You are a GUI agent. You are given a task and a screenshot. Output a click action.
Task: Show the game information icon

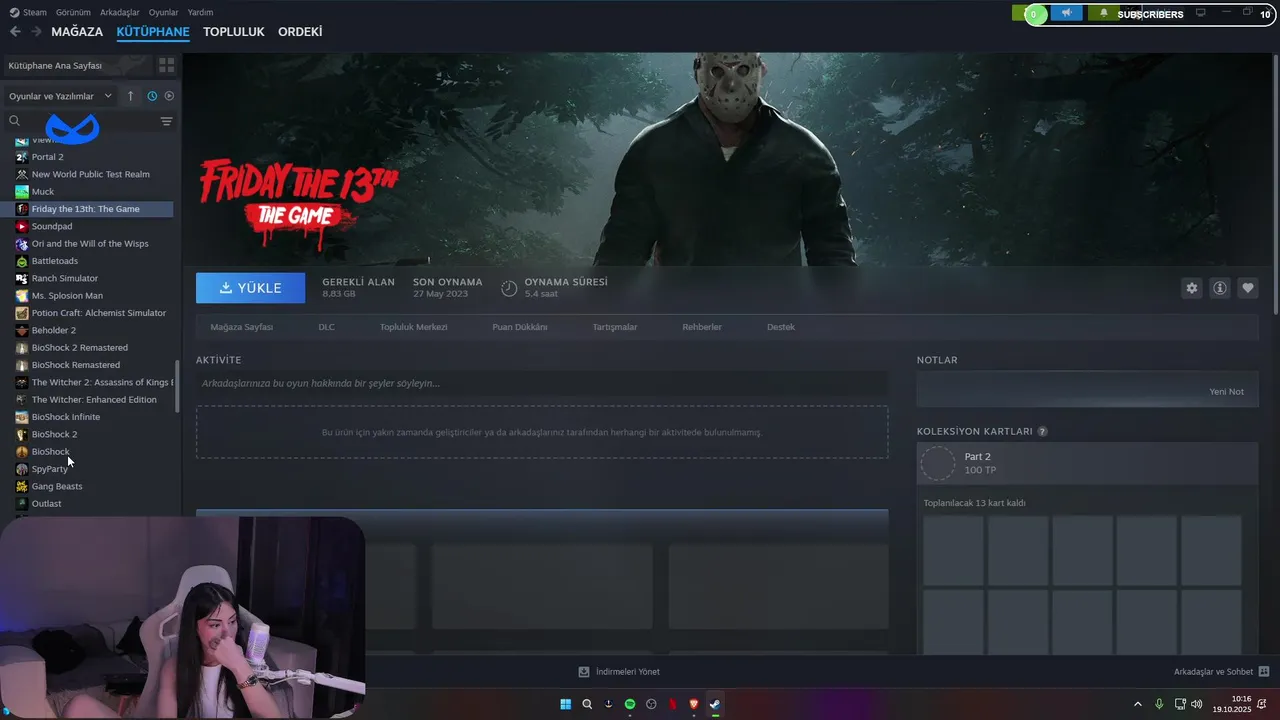point(1220,288)
